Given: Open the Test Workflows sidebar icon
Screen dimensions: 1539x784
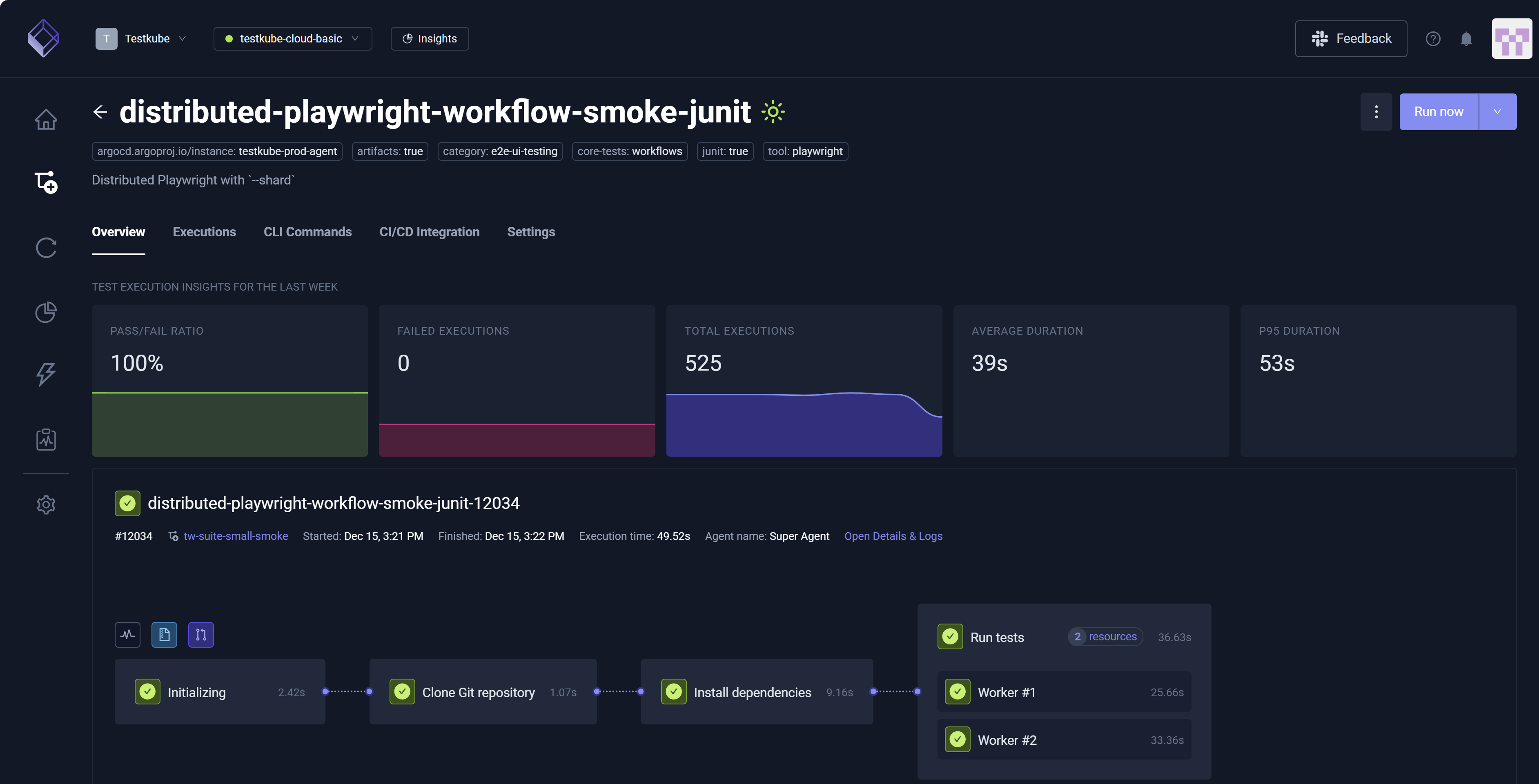Looking at the screenshot, I should 46,182.
